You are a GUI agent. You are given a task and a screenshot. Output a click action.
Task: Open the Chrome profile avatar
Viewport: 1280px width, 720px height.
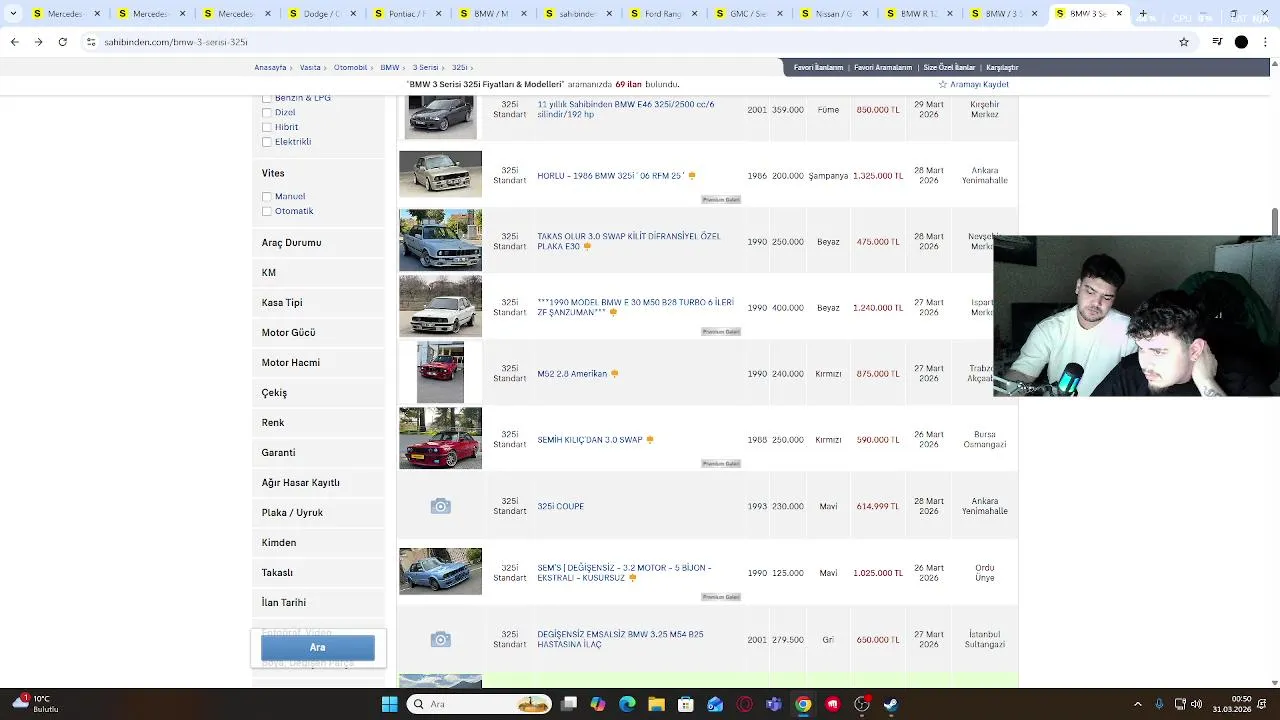[1241, 42]
